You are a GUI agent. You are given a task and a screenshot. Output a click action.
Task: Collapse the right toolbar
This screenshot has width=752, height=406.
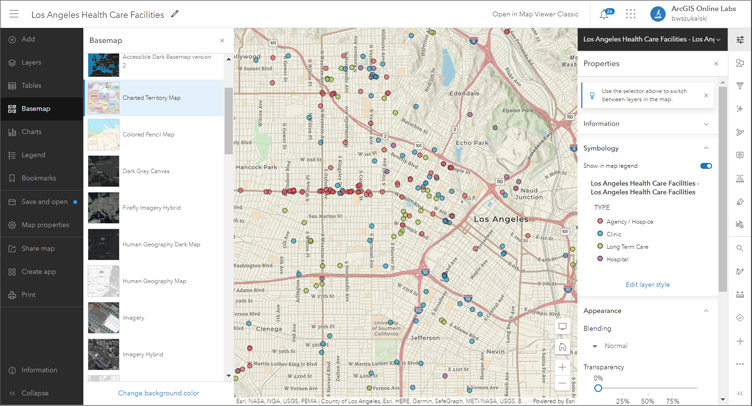(740, 393)
